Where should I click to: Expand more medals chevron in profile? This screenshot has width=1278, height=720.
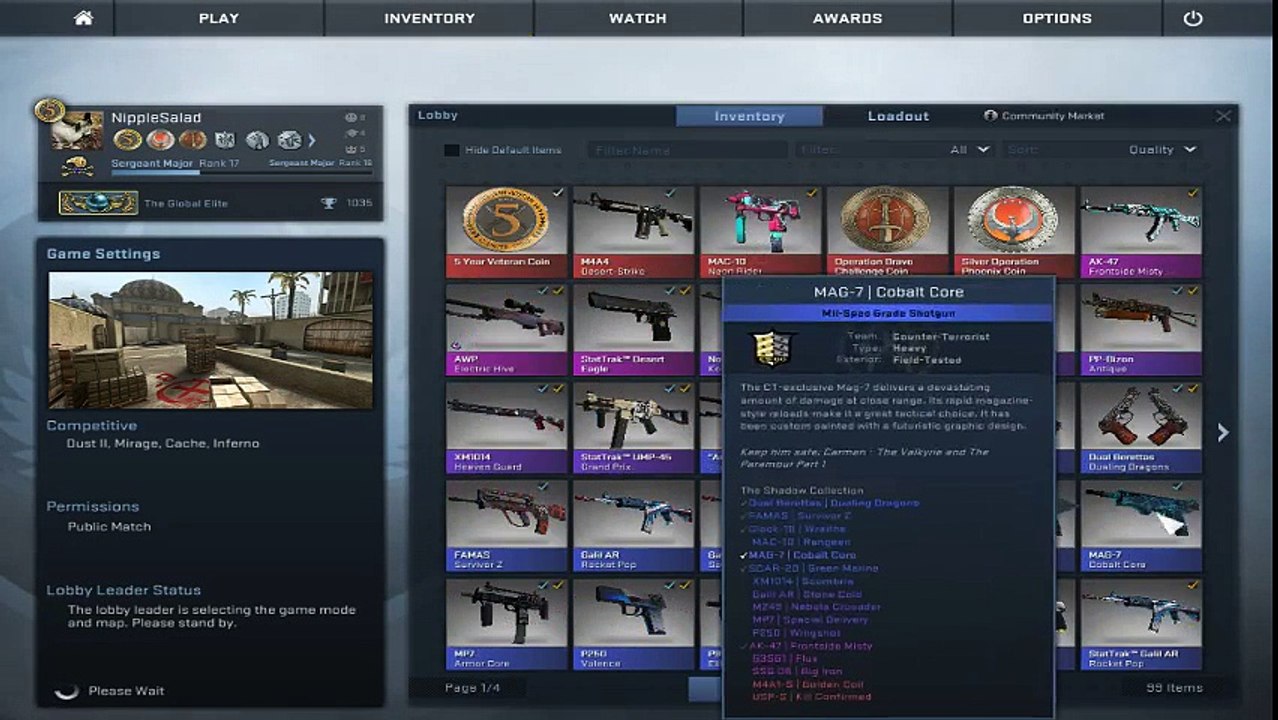click(311, 140)
